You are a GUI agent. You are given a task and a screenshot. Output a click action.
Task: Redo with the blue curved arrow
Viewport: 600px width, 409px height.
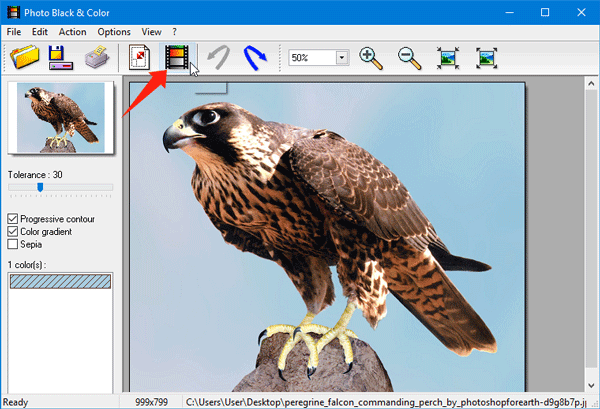point(255,57)
